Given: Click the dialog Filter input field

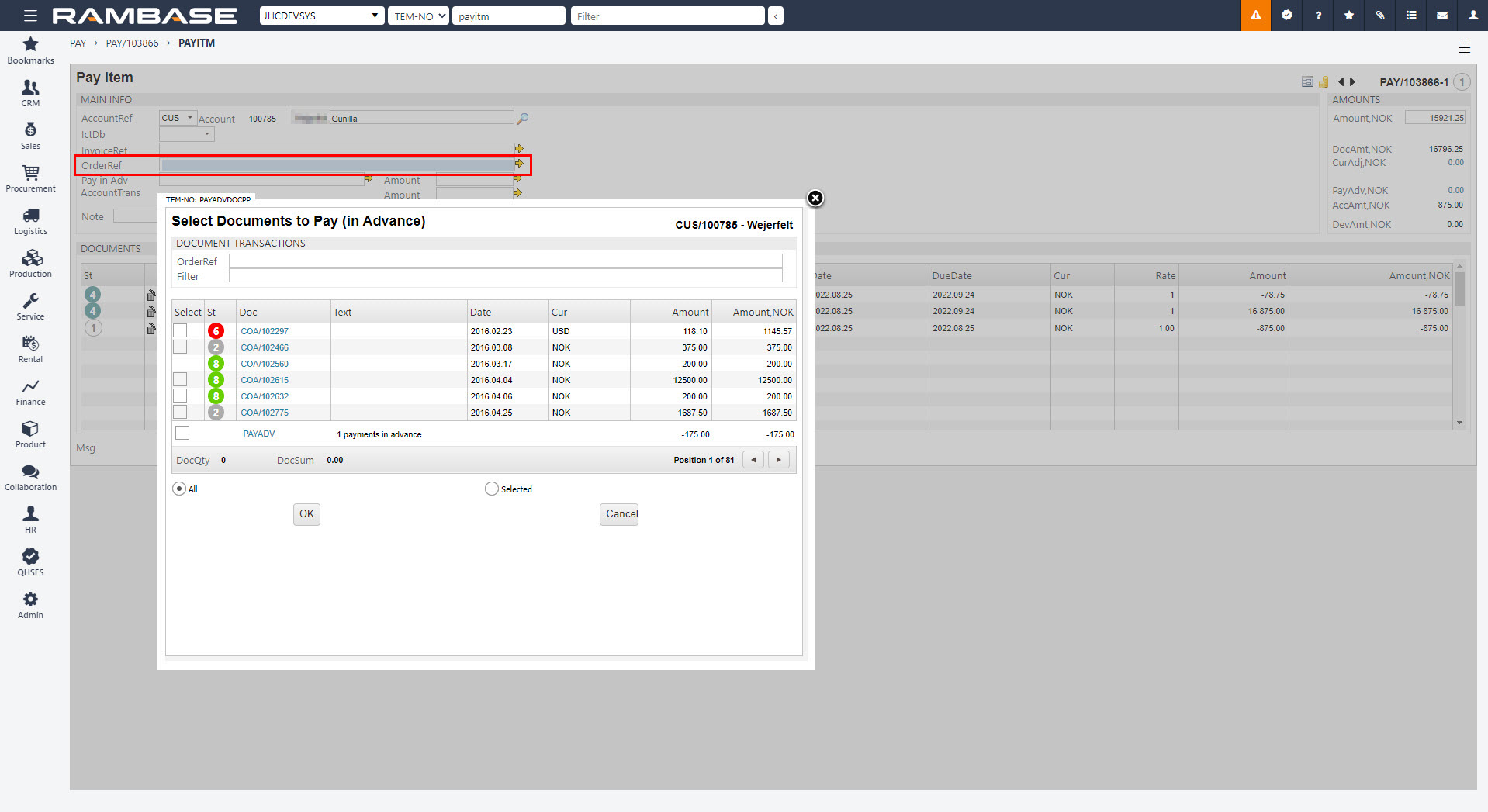Looking at the screenshot, I should (505, 277).
